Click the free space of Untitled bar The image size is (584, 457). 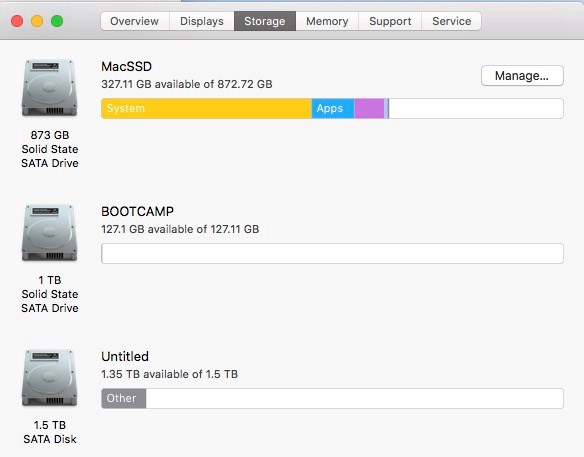[x=355, y=399]
